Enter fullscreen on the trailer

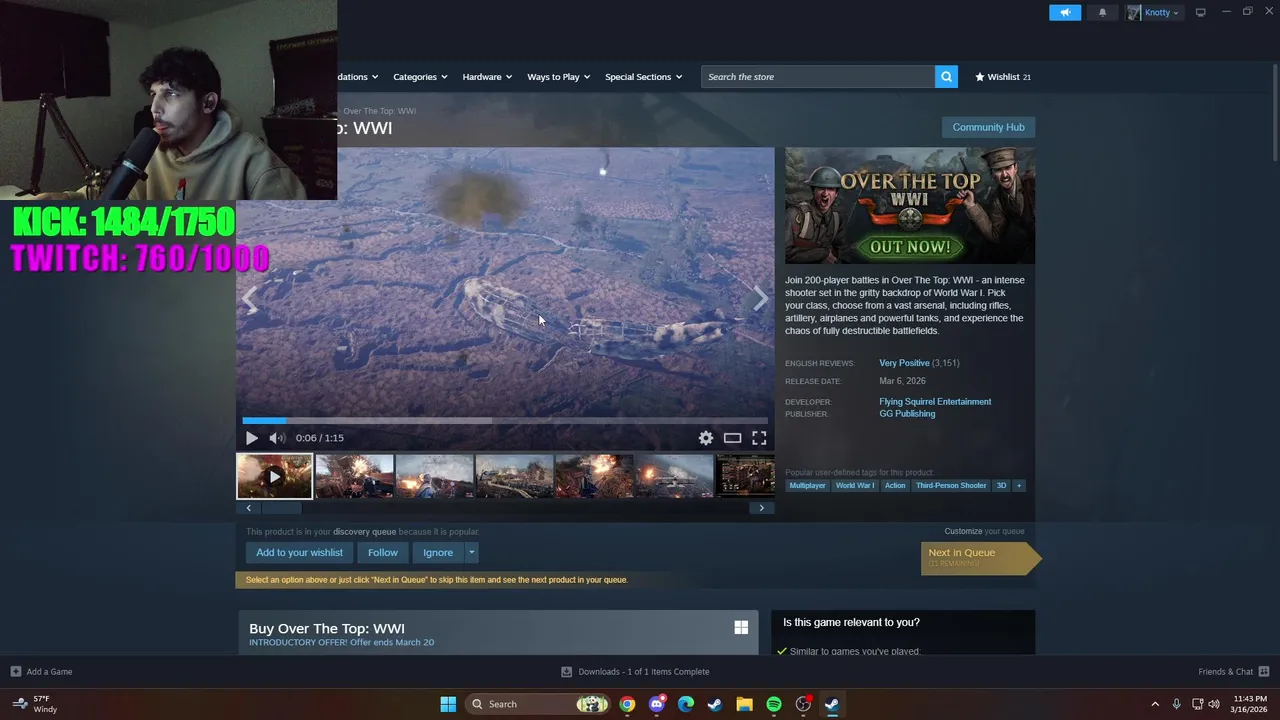(759, 438)
